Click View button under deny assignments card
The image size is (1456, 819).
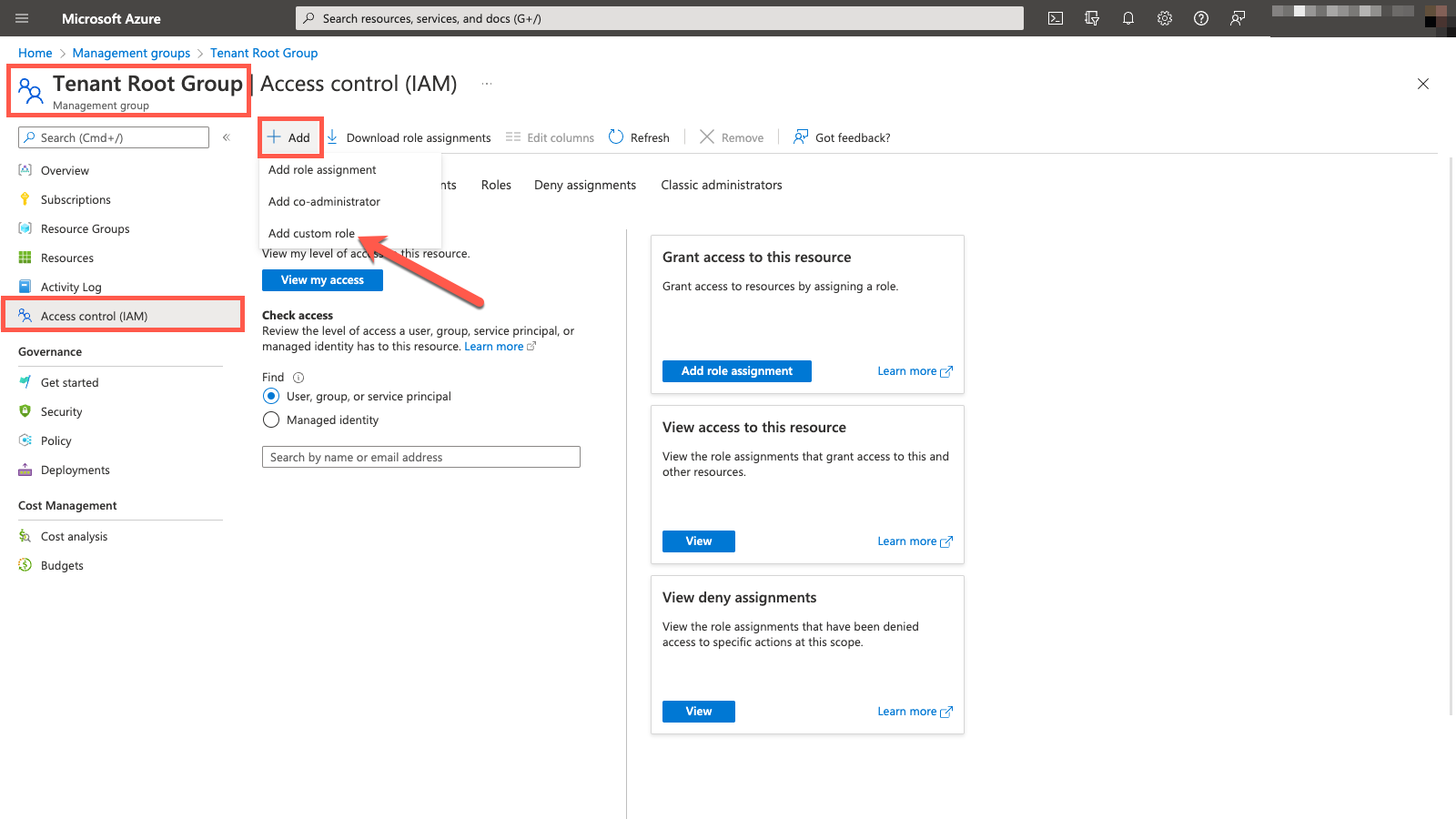click(699, 712)
